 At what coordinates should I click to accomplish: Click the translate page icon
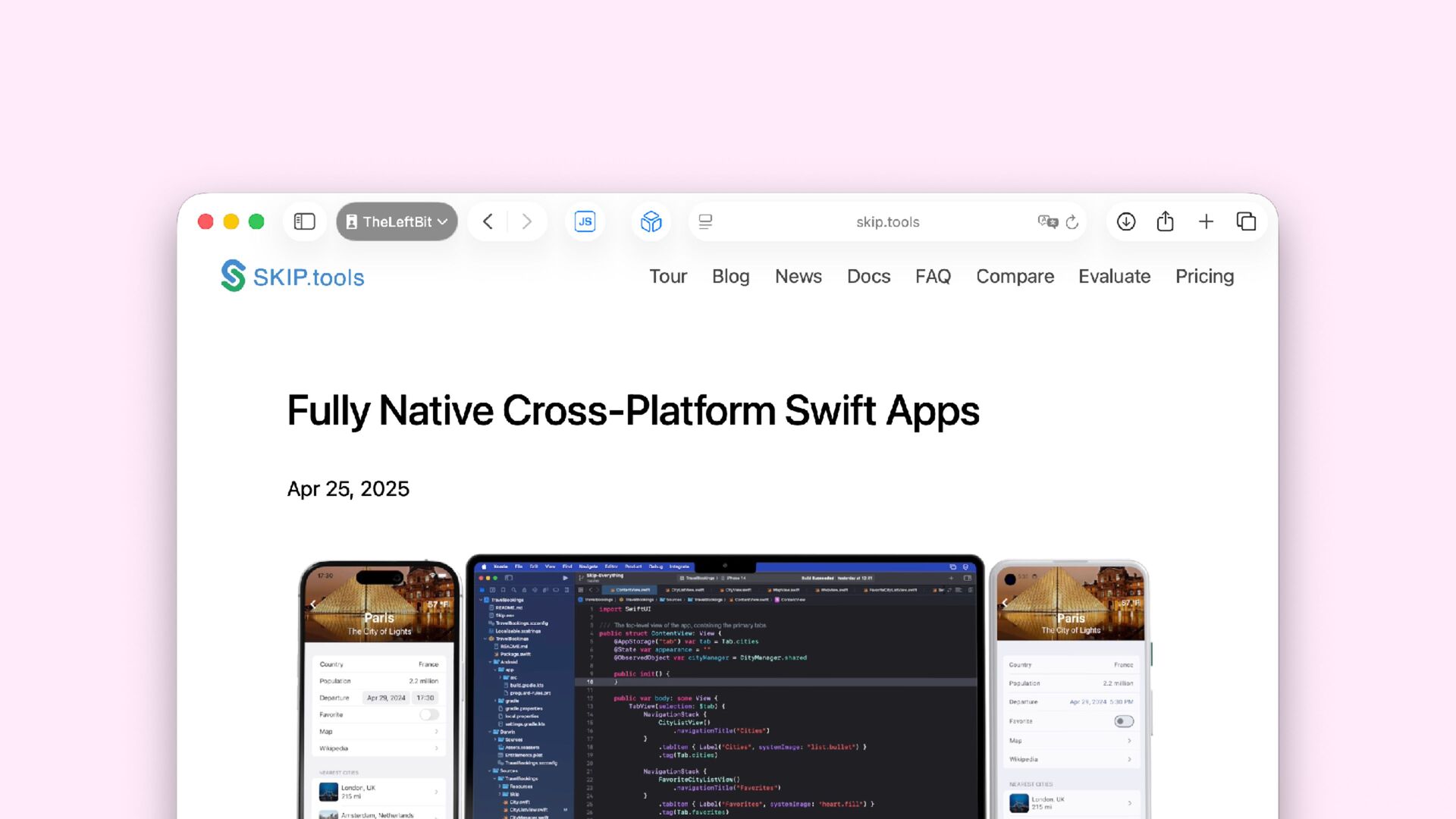tap(1047, 221)
